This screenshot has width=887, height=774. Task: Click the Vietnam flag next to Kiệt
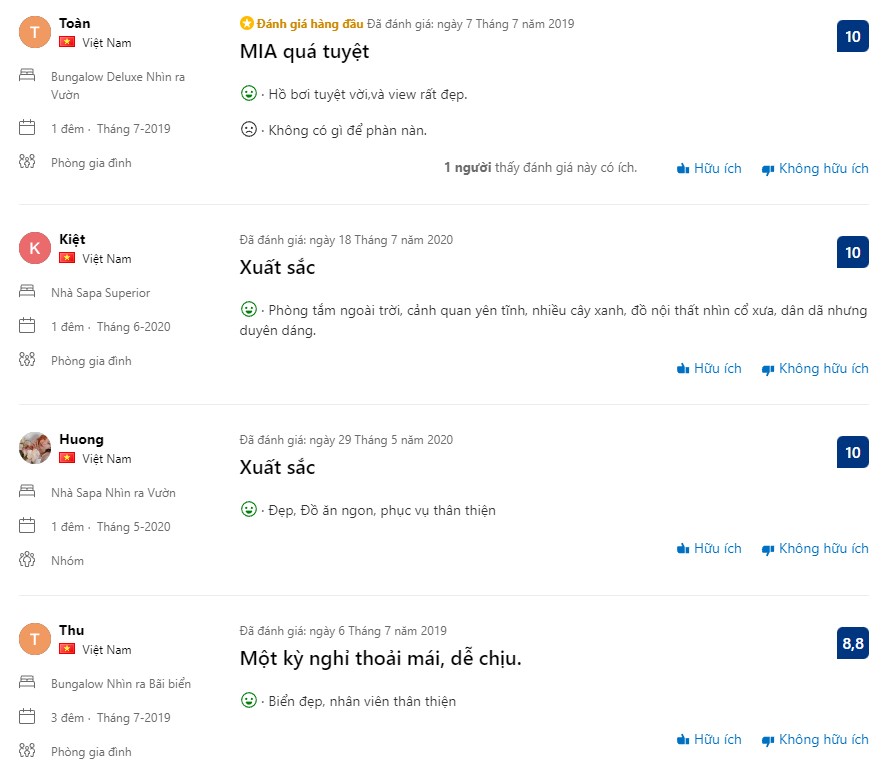67,258
